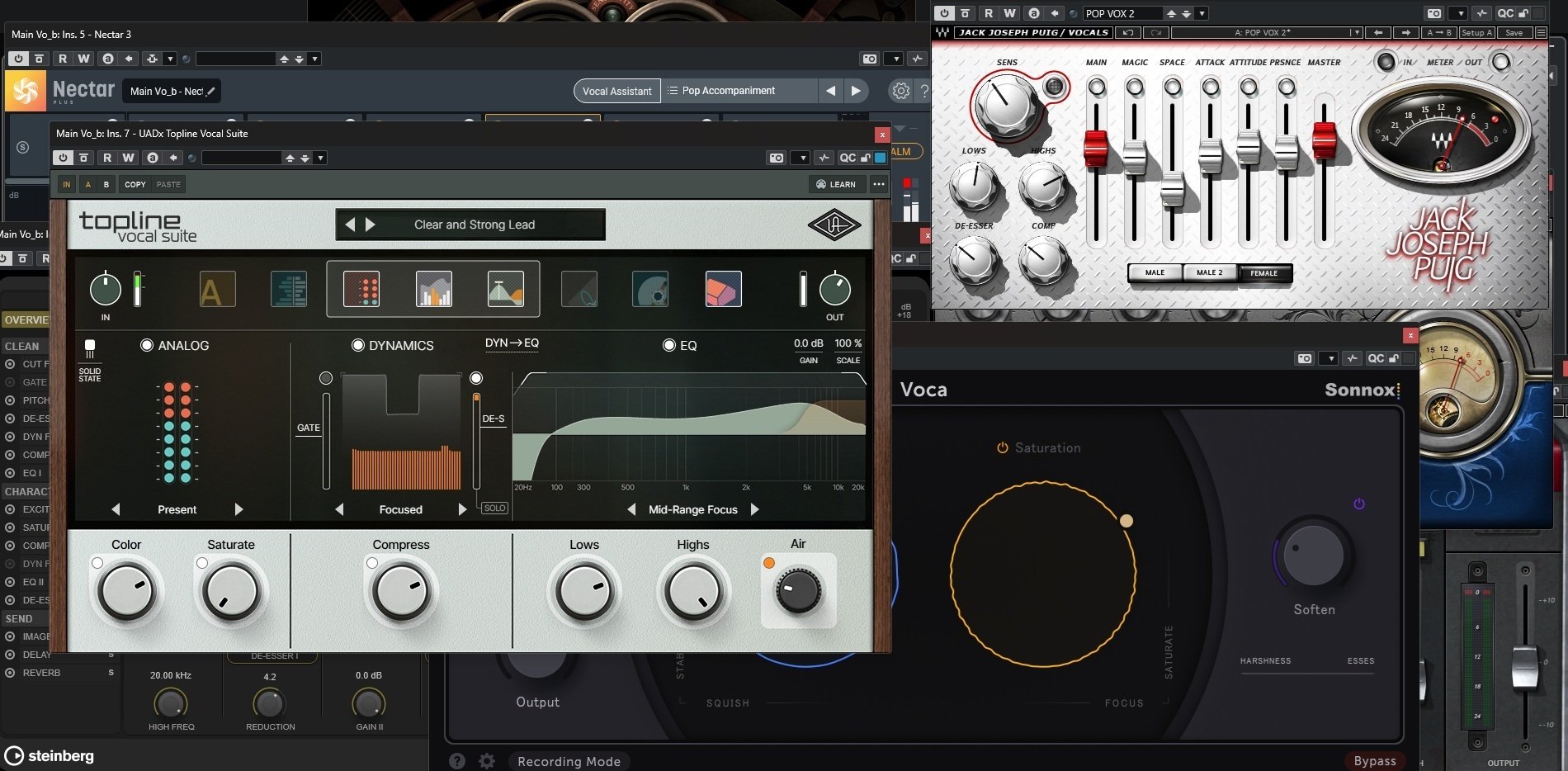This screenshot has height=771, width=1568.
Task: Click the red MAIN fader in JJP
Action: click(1096, 147)
